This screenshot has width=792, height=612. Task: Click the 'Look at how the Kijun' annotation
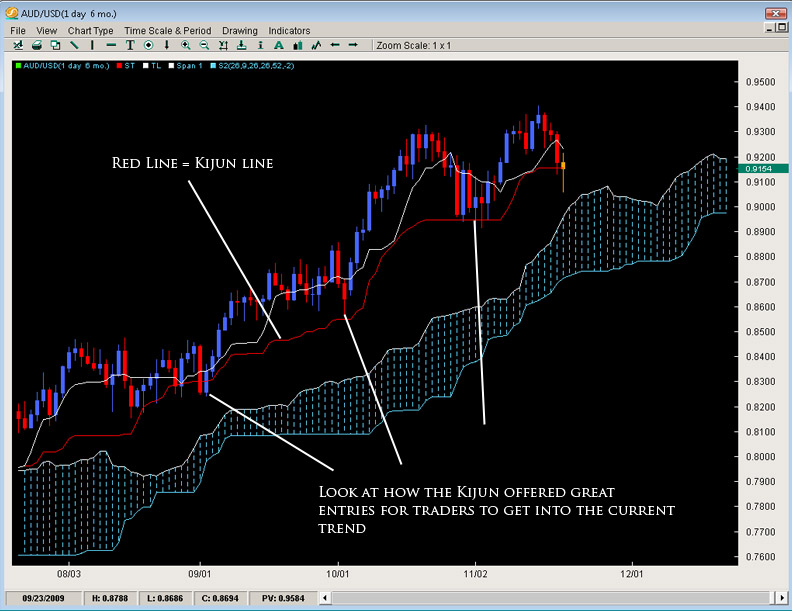[497, 510]
